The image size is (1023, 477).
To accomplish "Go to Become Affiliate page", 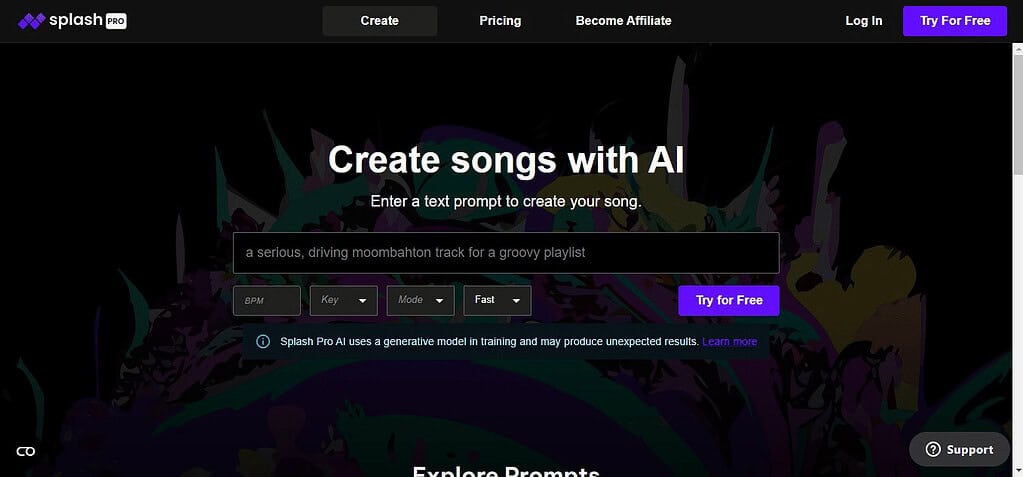I will coord(623,21).
